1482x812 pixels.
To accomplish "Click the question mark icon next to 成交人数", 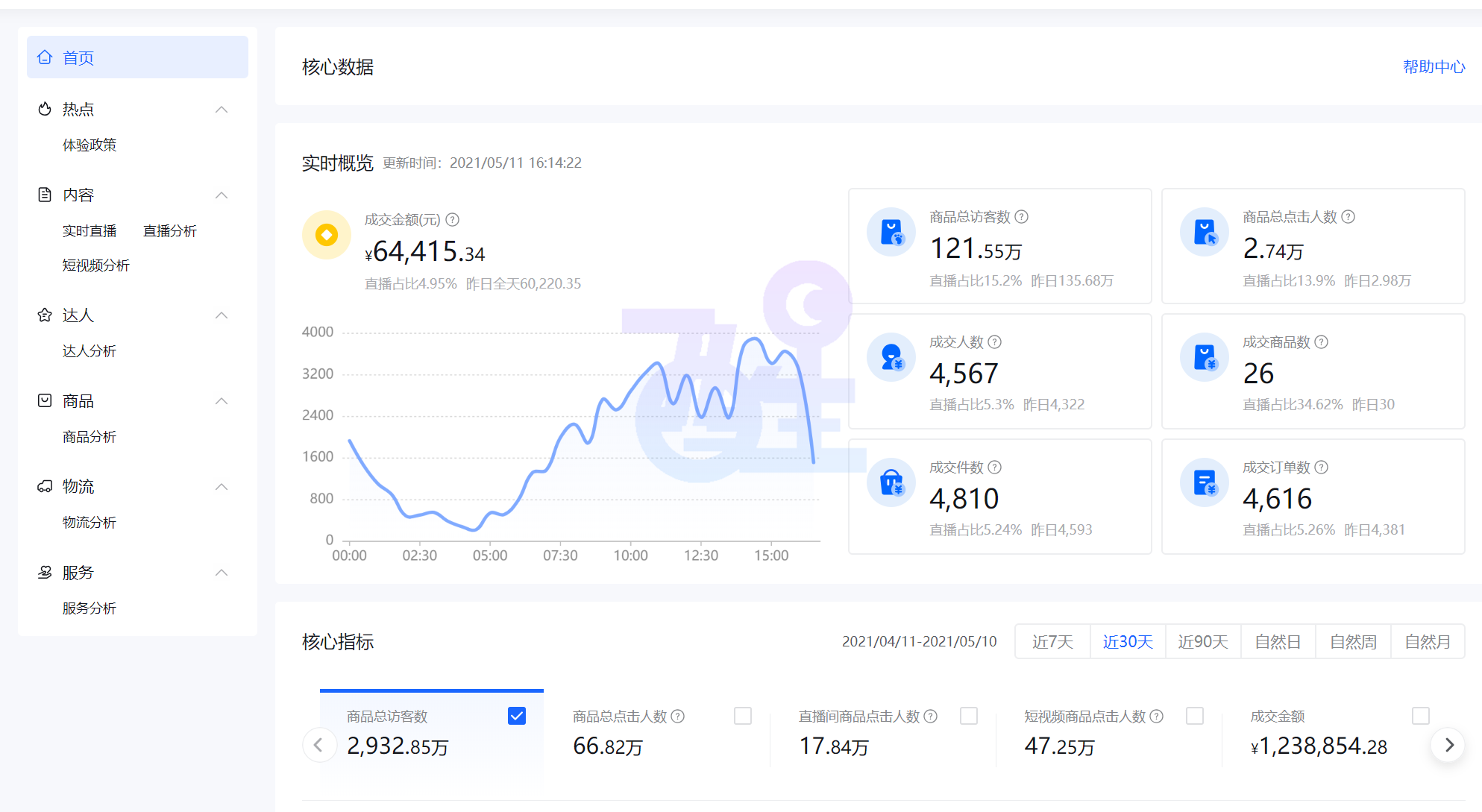I will click(995, 342).
